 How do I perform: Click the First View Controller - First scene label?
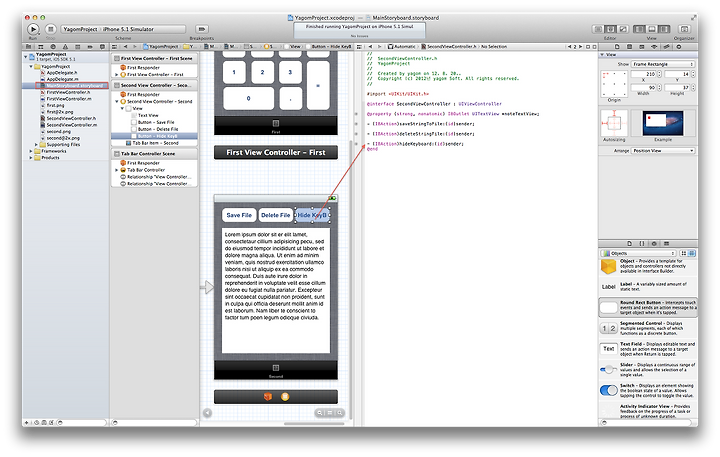276,152
